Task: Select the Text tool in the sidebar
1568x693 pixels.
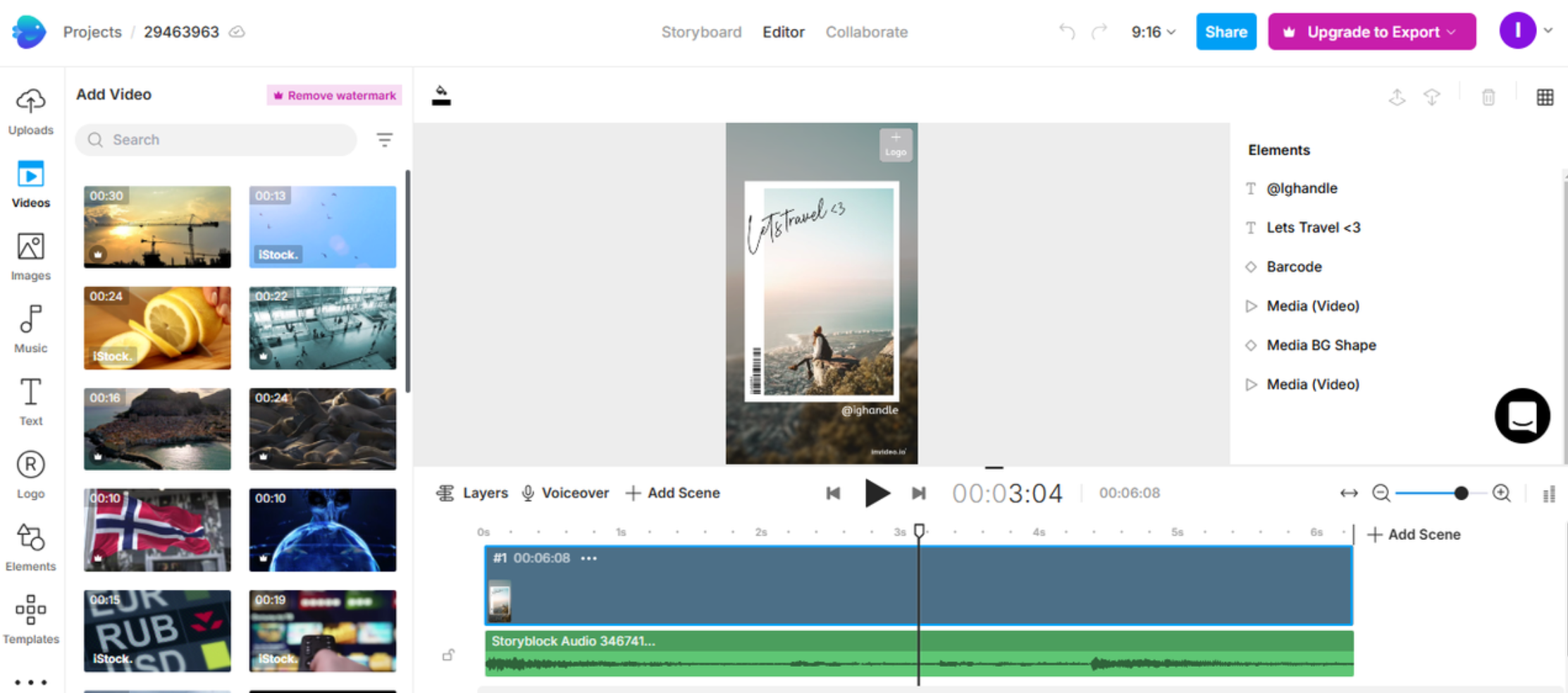Action: coord(30,400)
